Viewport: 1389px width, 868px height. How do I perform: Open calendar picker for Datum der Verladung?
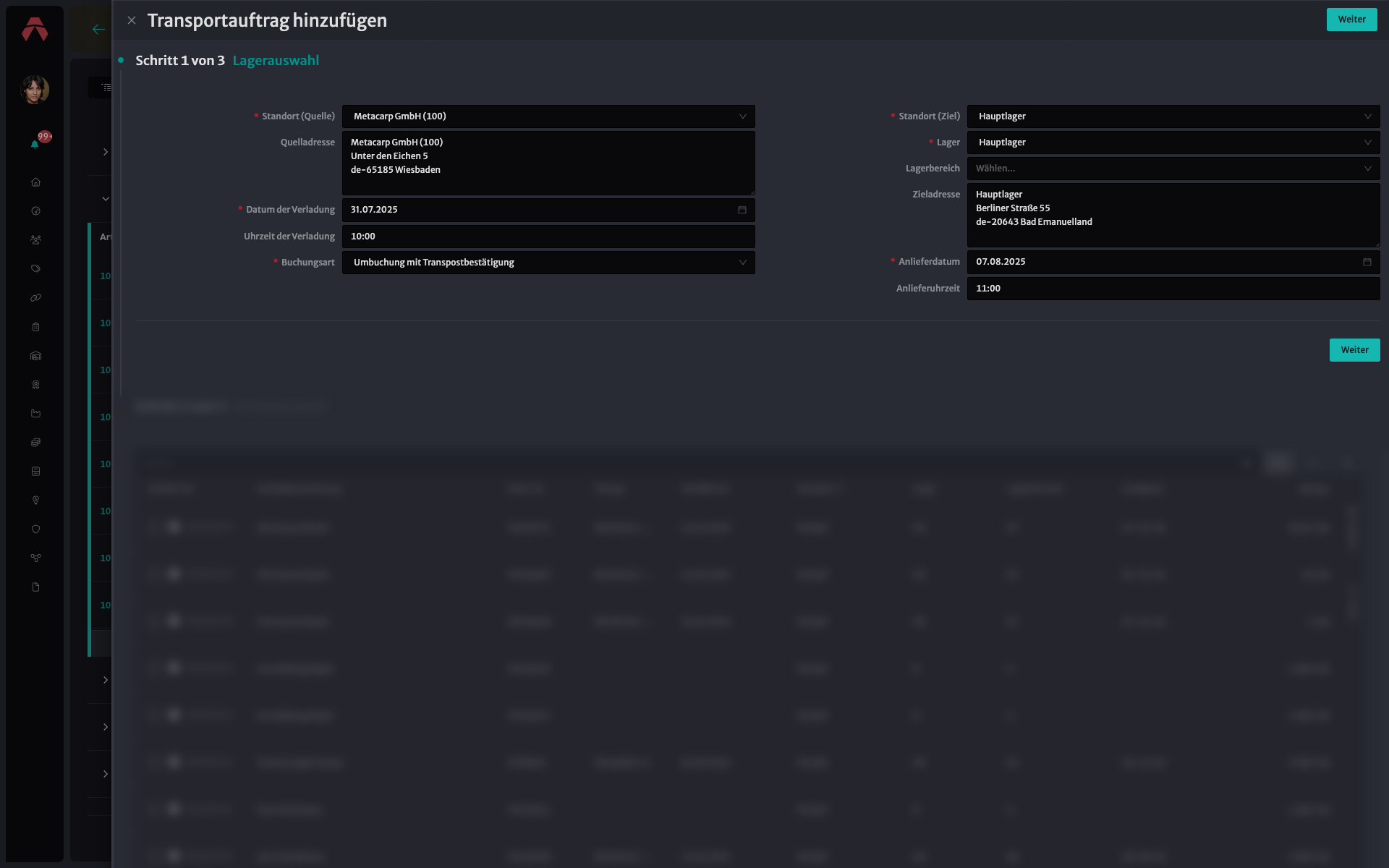tap(742, 210)
